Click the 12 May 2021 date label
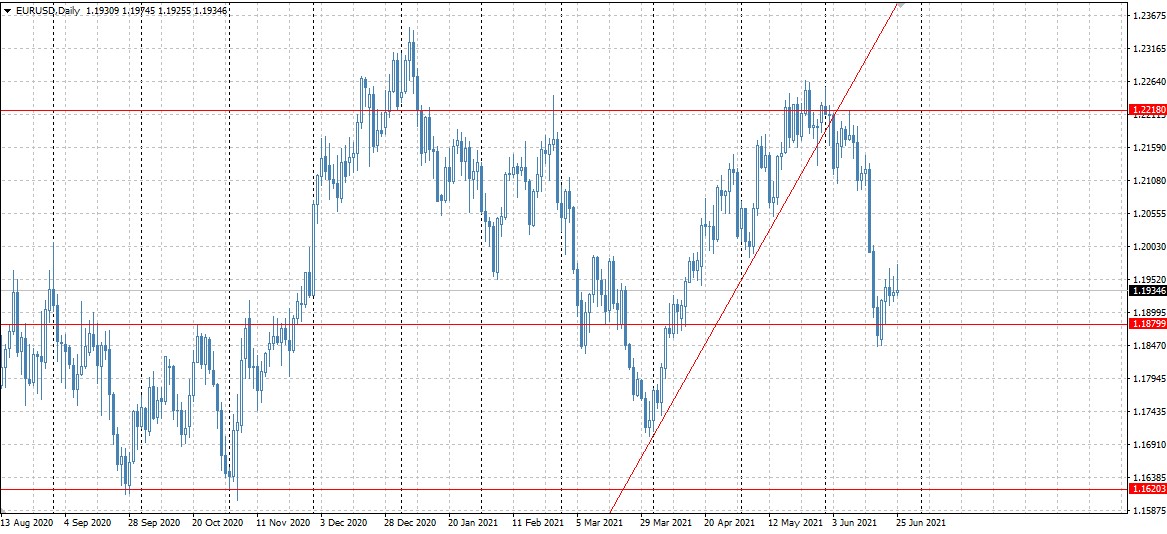The image size is (1167, 534). tap(798, 523)
